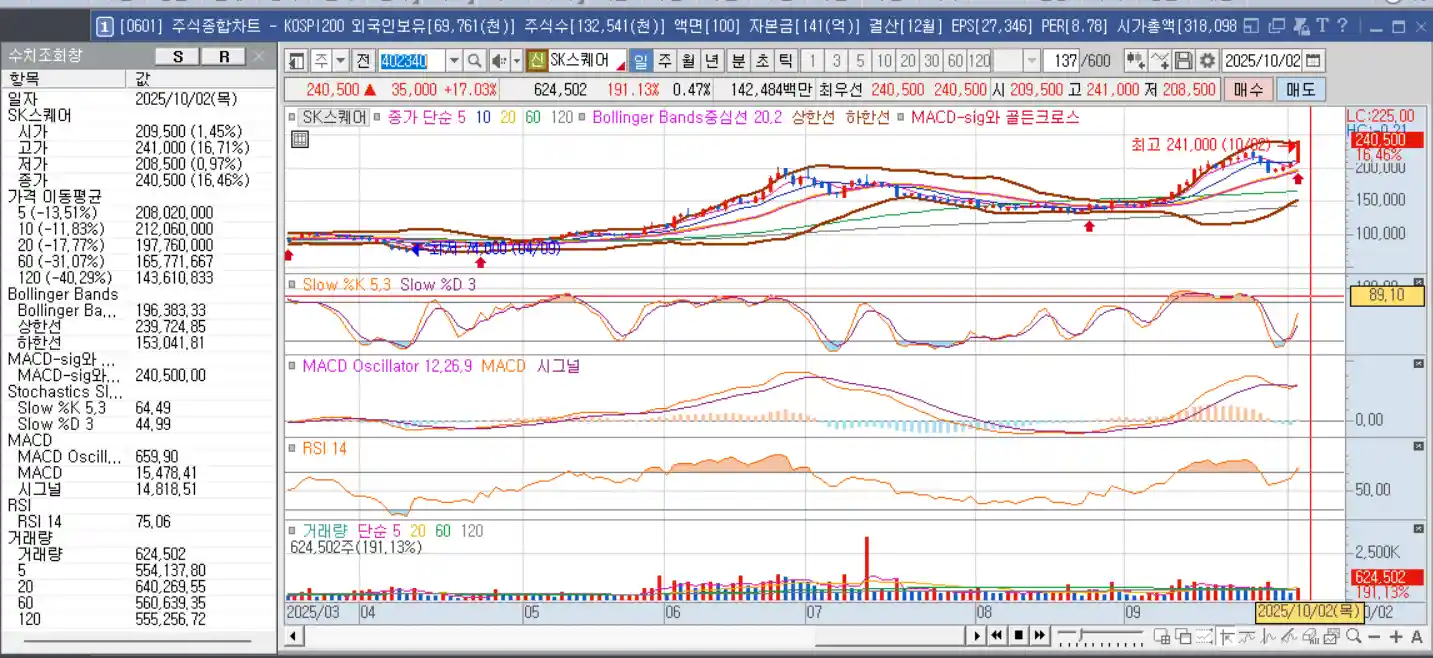Open the chart settings gear icon
The height and width of the screenshot is (658, 1433).
coord(1207,60)
